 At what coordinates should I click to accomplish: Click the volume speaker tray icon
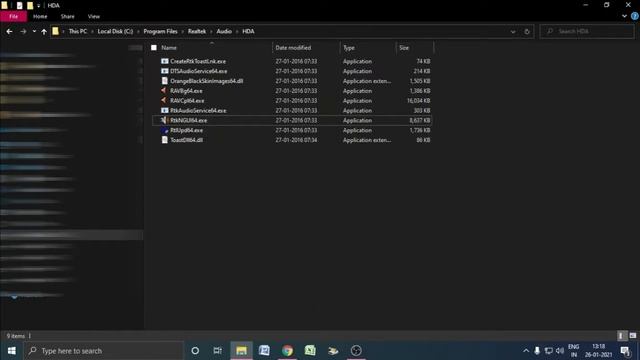(560, 351)
